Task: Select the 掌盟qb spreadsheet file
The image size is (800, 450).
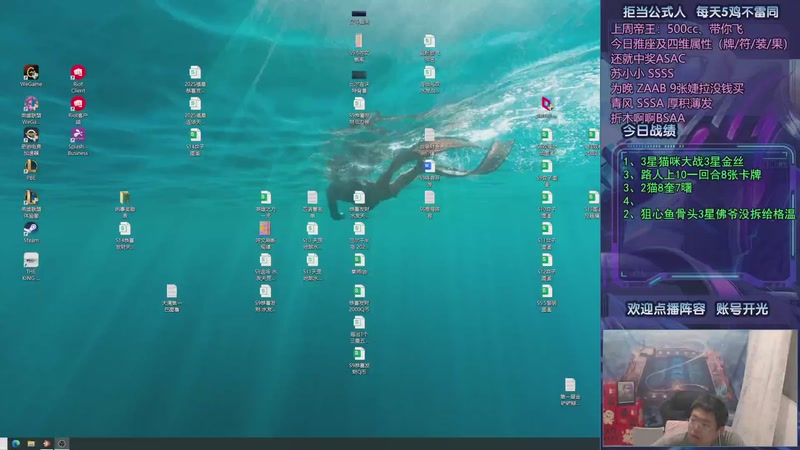Action: tap(359, 264)
